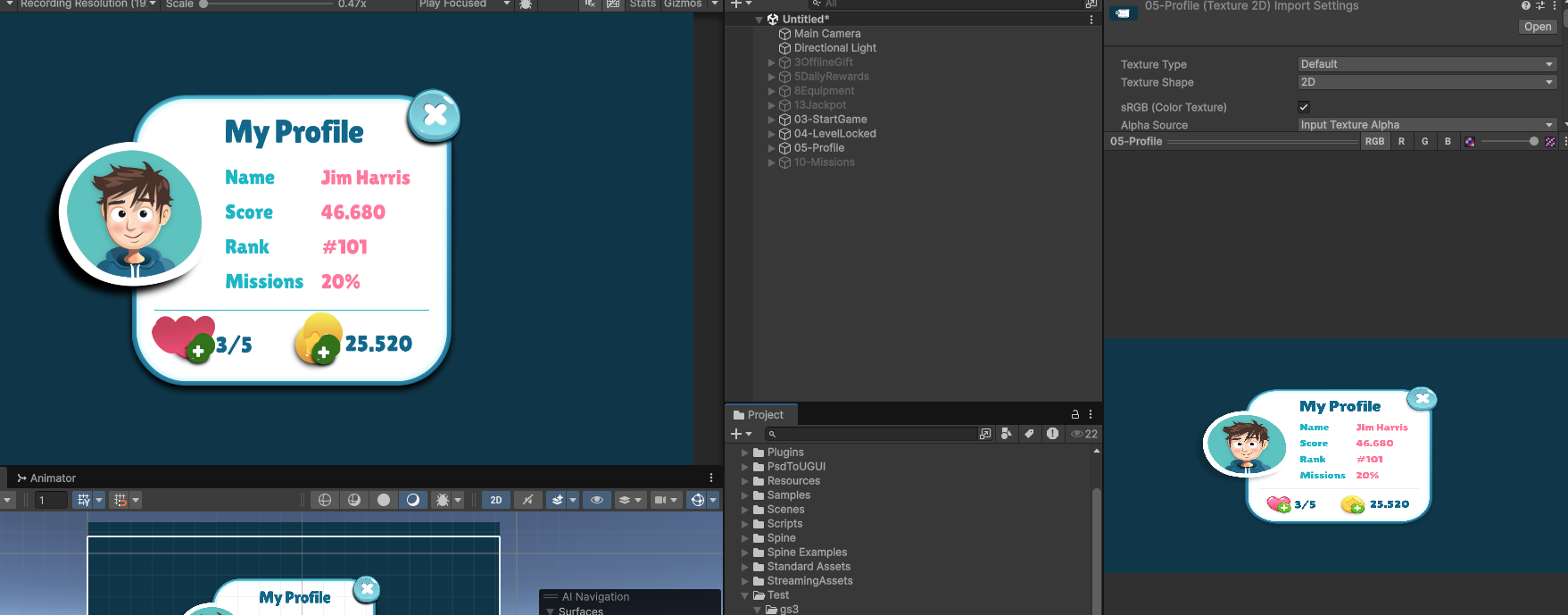Toggle 2D view mode in Scene

496,500
